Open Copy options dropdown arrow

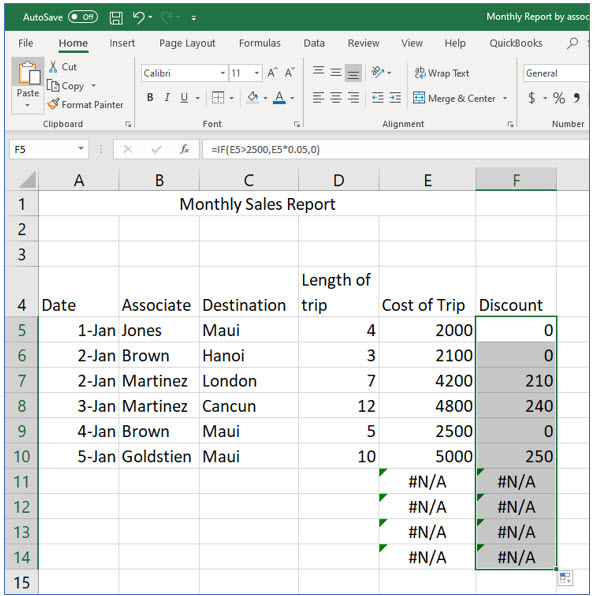93,86
